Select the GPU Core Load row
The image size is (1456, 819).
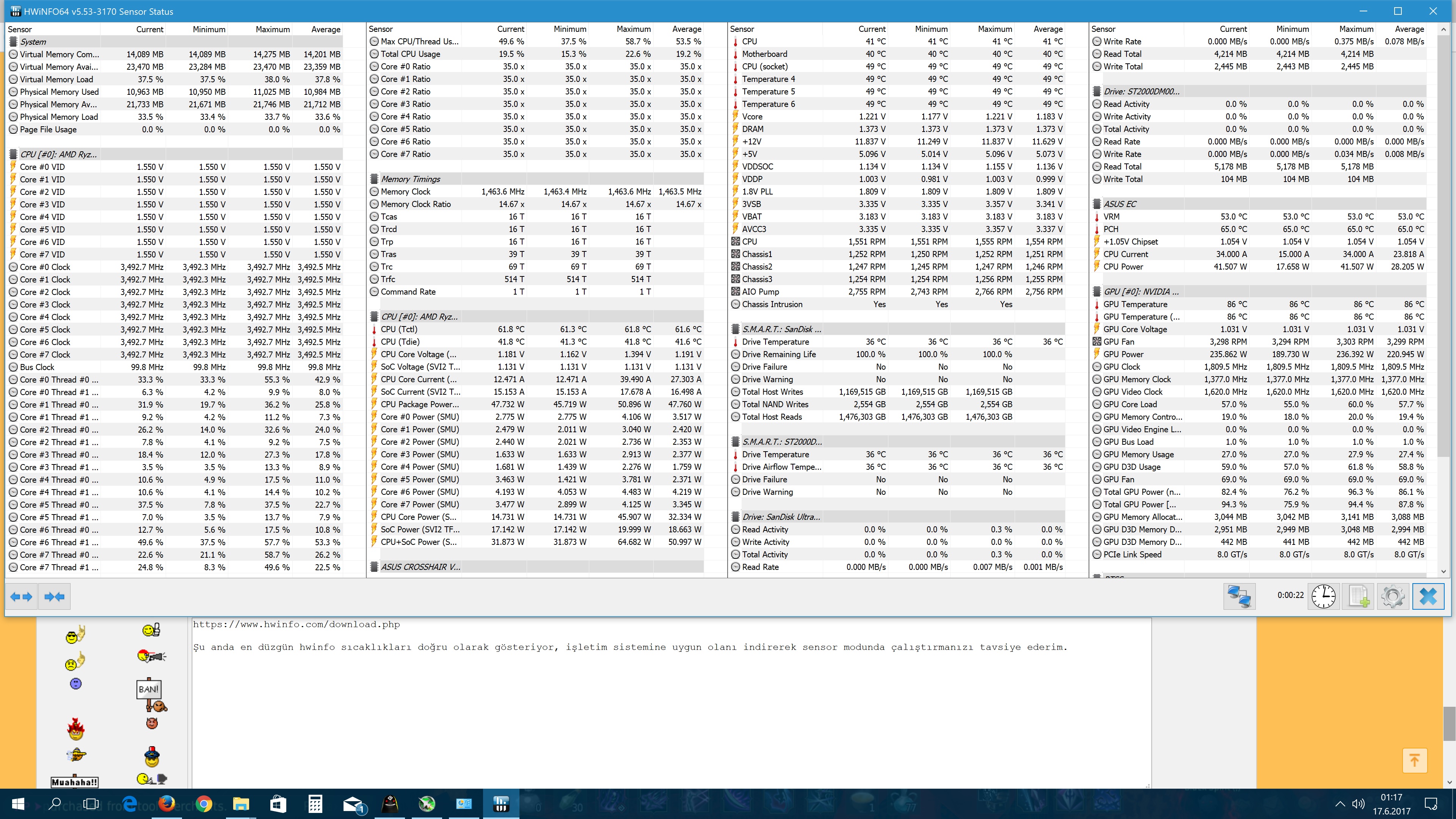[1259, 404]
